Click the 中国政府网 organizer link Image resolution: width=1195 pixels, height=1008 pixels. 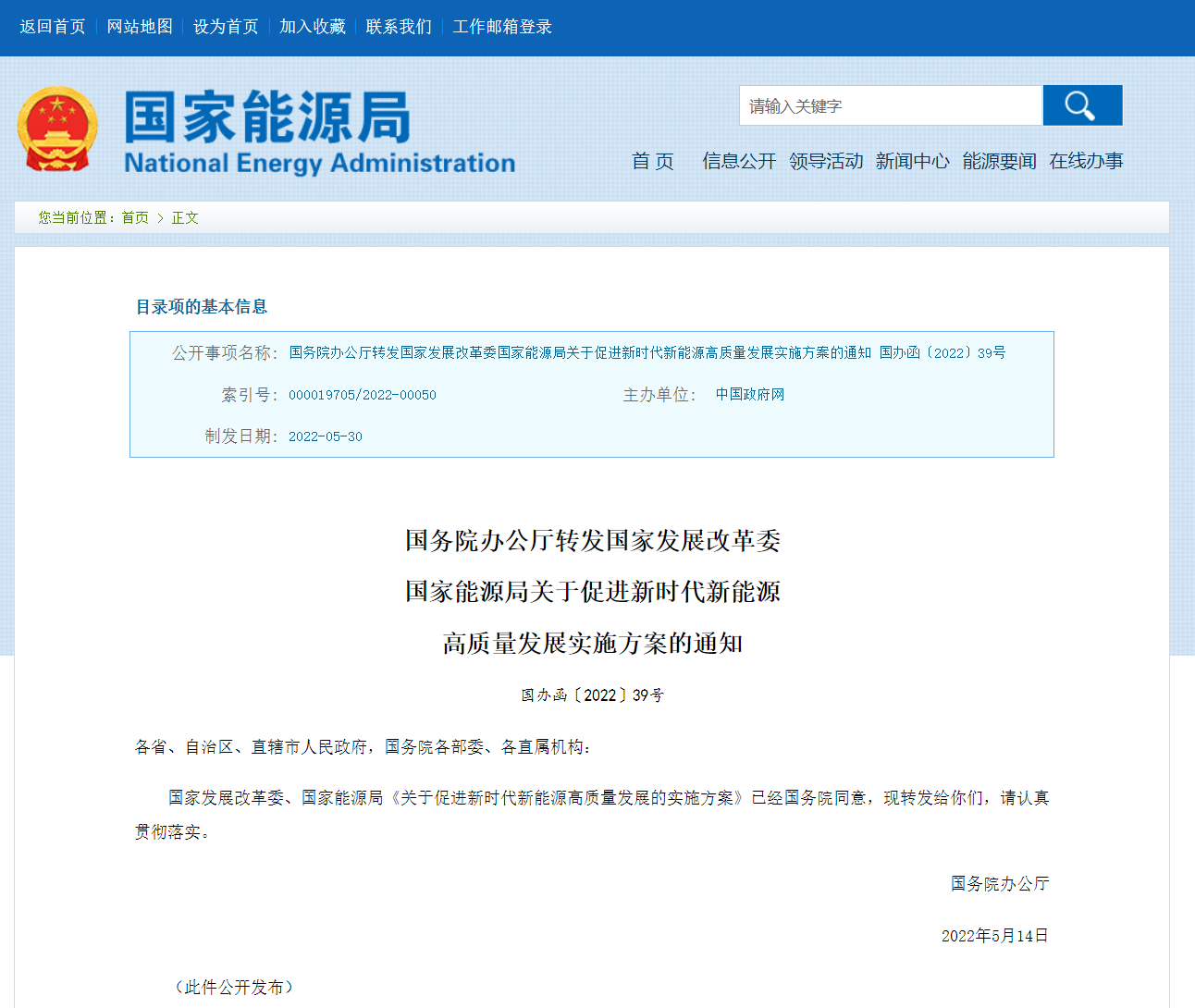click(x=749, y=394)
